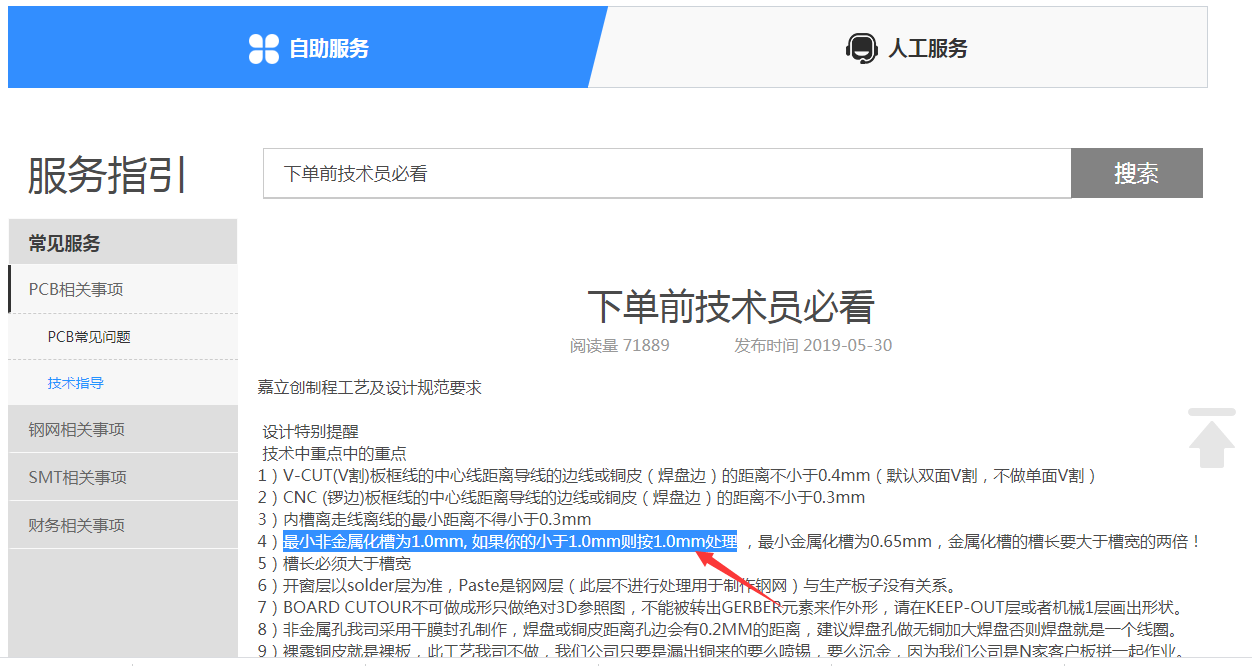Click the 服务指引 page heading
The image size is (1252, 666).
click(x=107, y=176)
